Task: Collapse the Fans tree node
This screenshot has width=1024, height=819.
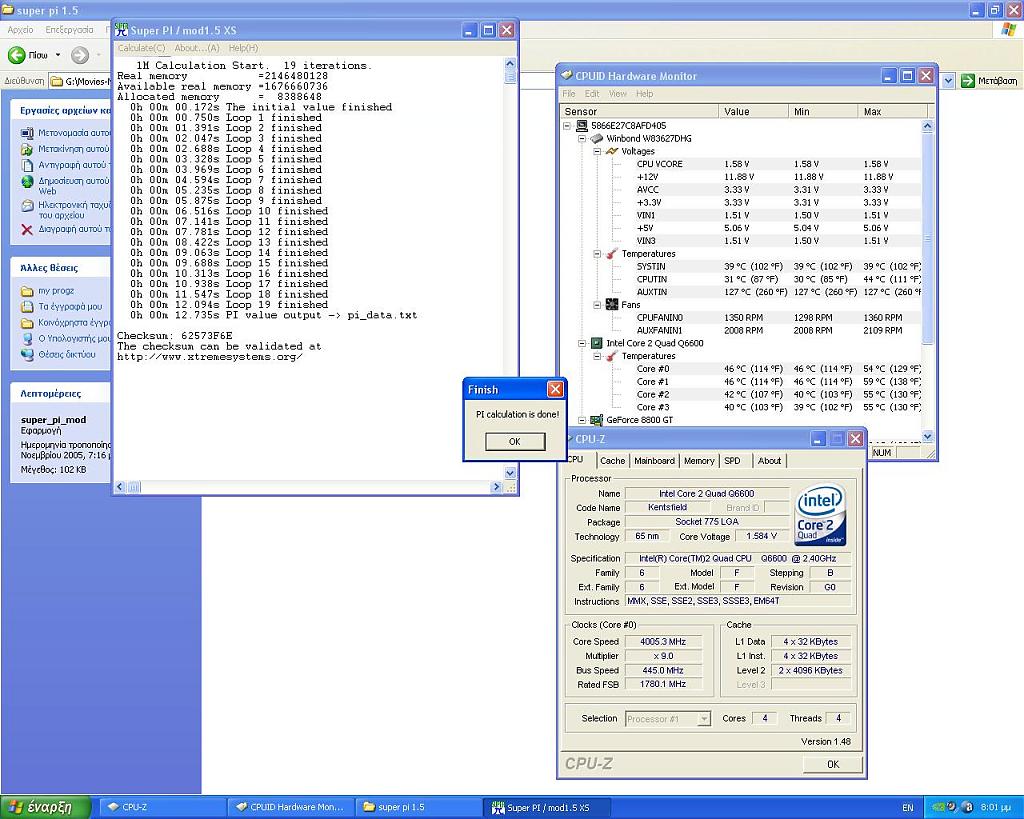Action: click(x=597, y=305)
